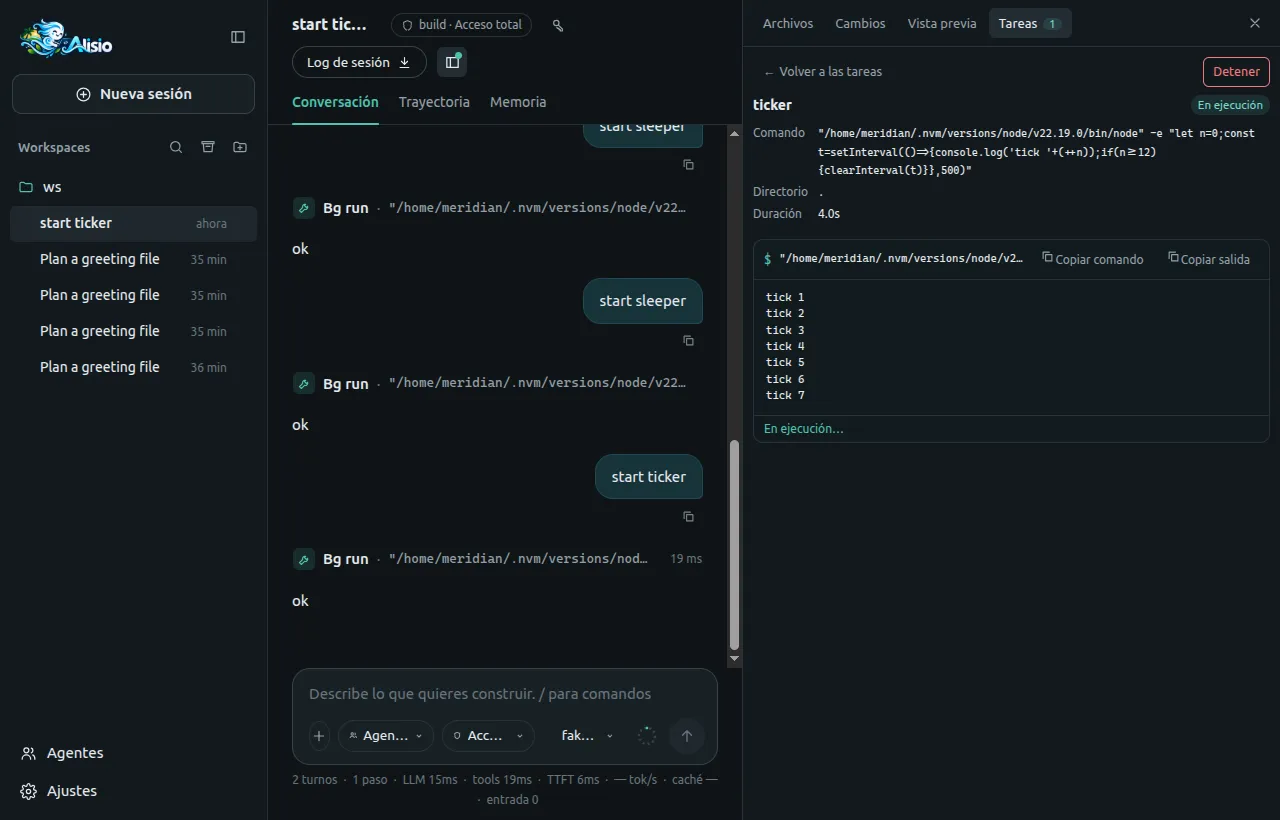Open the fak… model dropdown
1280x820 pixels.
point(587,736)
